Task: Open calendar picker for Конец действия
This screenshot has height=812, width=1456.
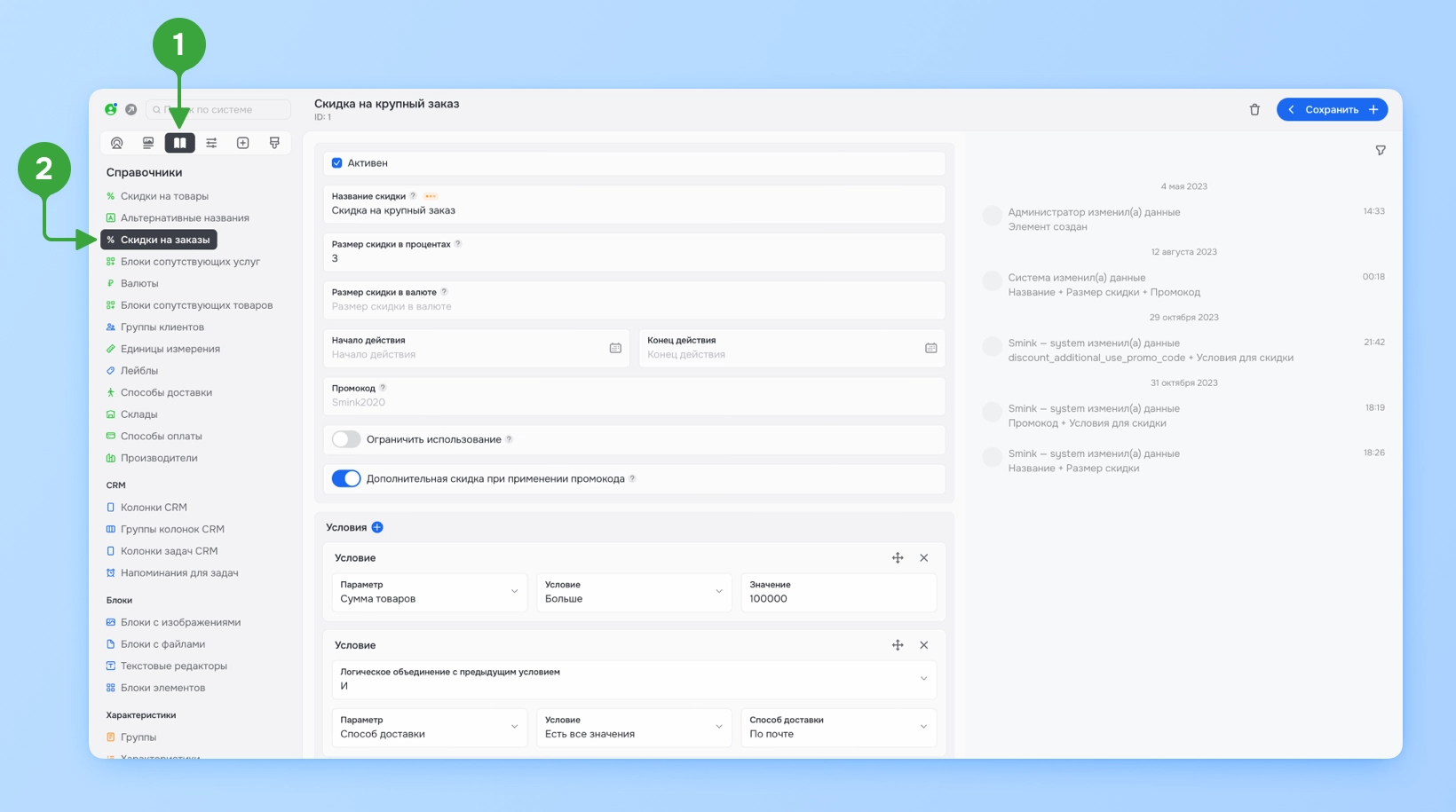Action: pyautogui.click(x=931, y=348)
